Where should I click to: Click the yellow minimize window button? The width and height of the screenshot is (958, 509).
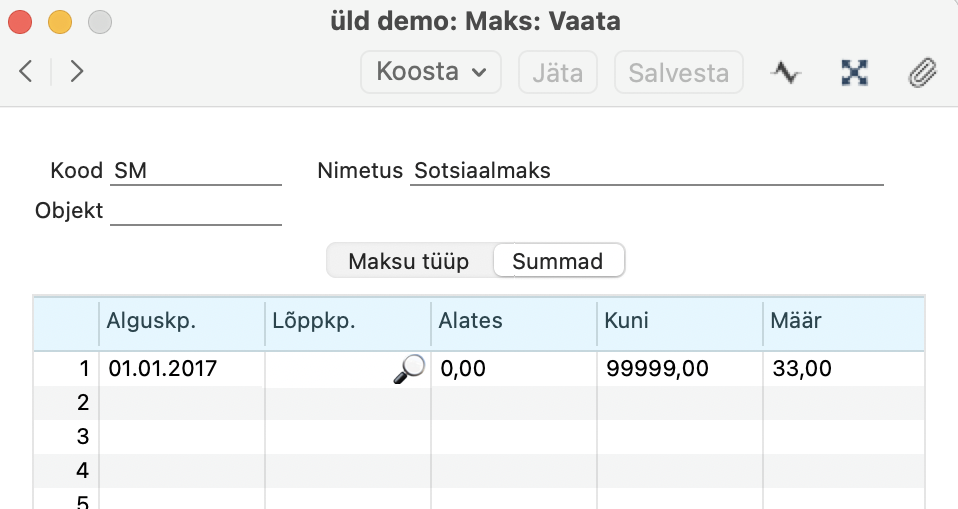point(60,23)
